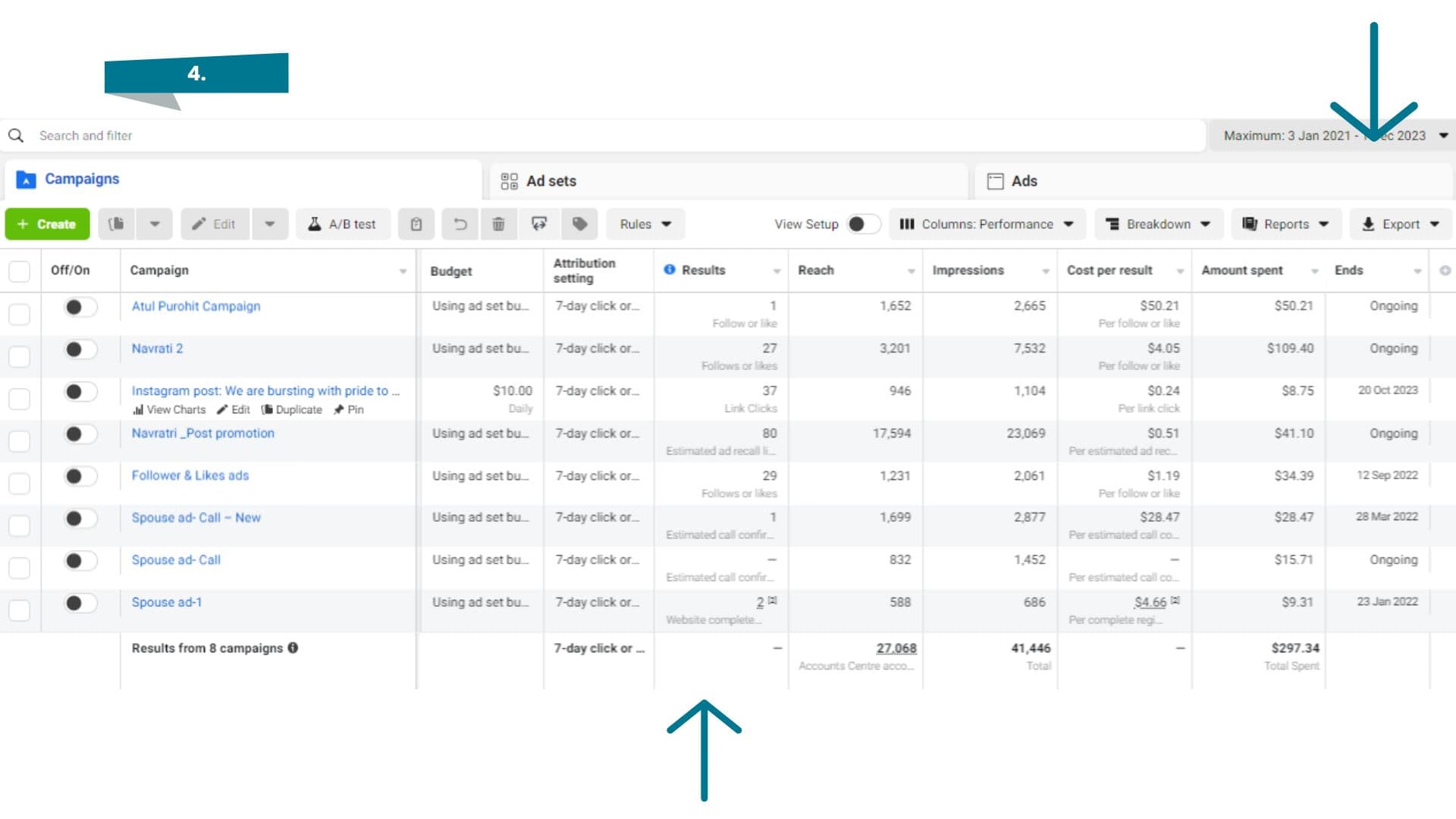This screenshot has width=1456, height=819.
Task: Toggle Spouse ad- Call – New switch
Action: [x=80, y=519]
